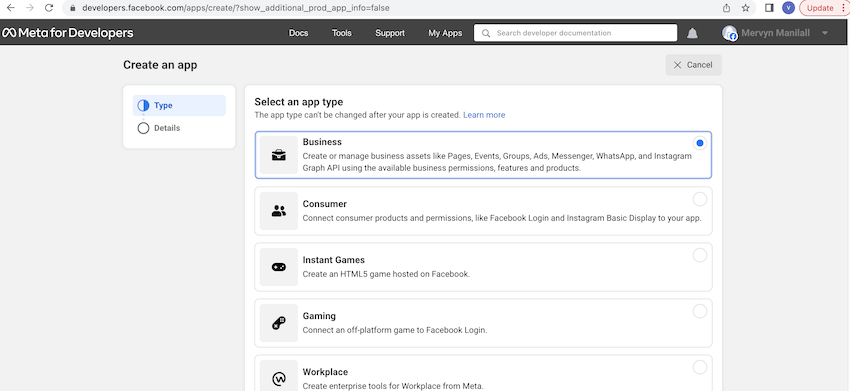This screenshot has width=850, height=391.
Task: Click the Instant Games controller icon
Action: pyautogui.click(x=279, y=267)
